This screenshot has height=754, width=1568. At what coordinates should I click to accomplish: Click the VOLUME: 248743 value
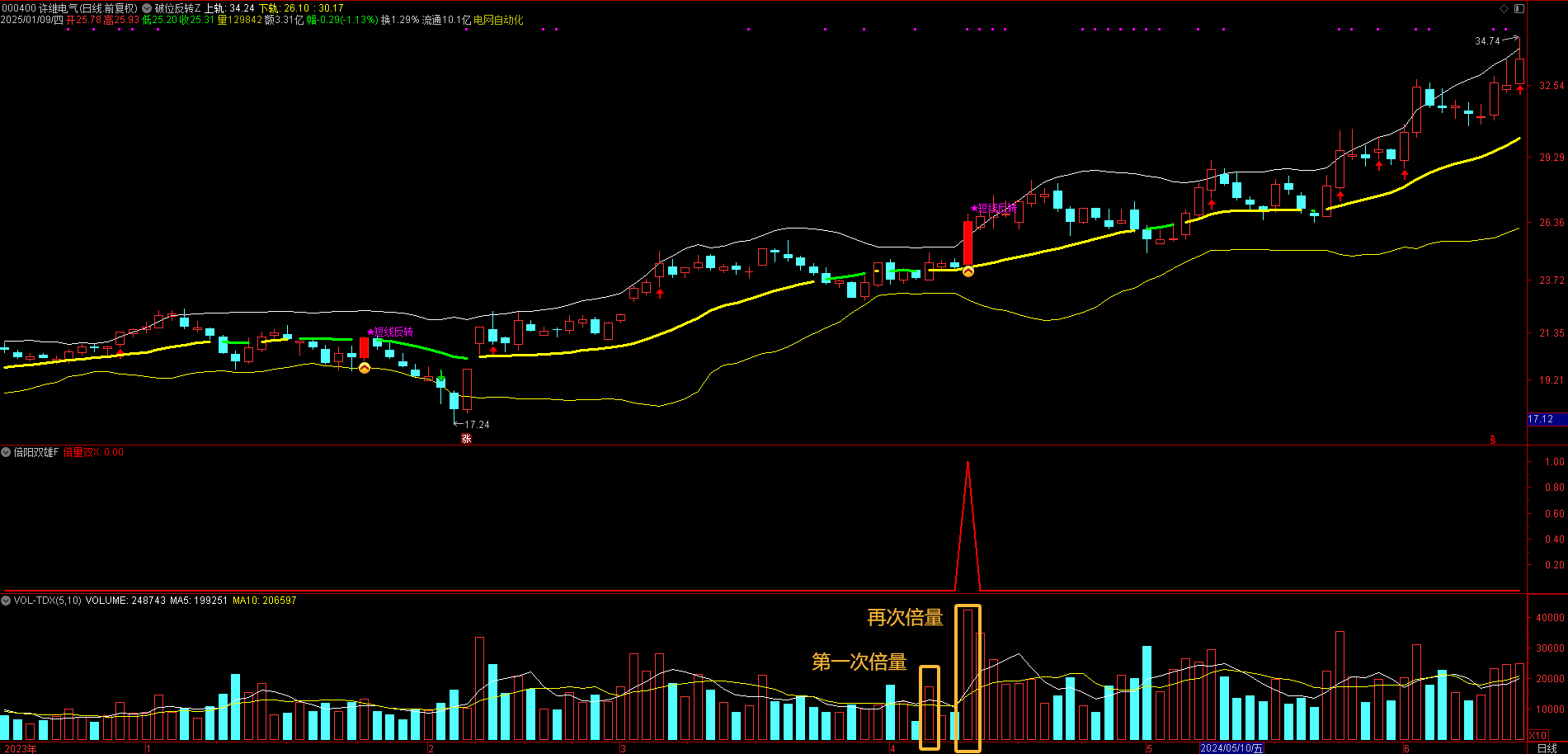(125, 601)
